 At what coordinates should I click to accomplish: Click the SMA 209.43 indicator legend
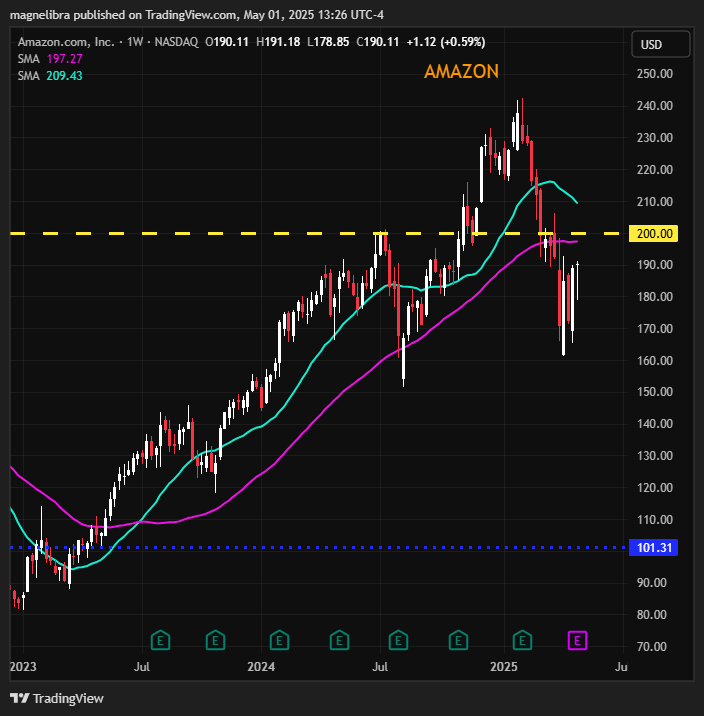(x=50, y=76)
